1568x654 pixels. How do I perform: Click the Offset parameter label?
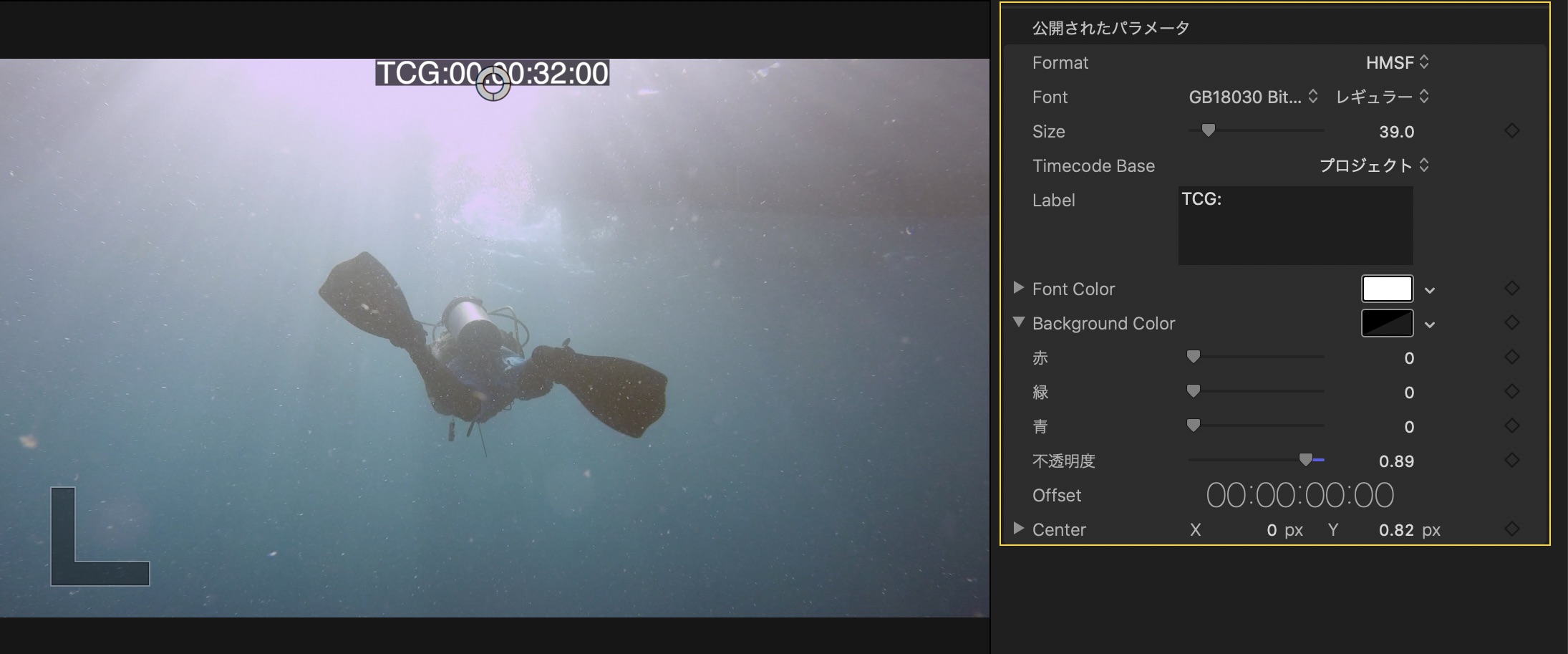[x=1057, y=496]
